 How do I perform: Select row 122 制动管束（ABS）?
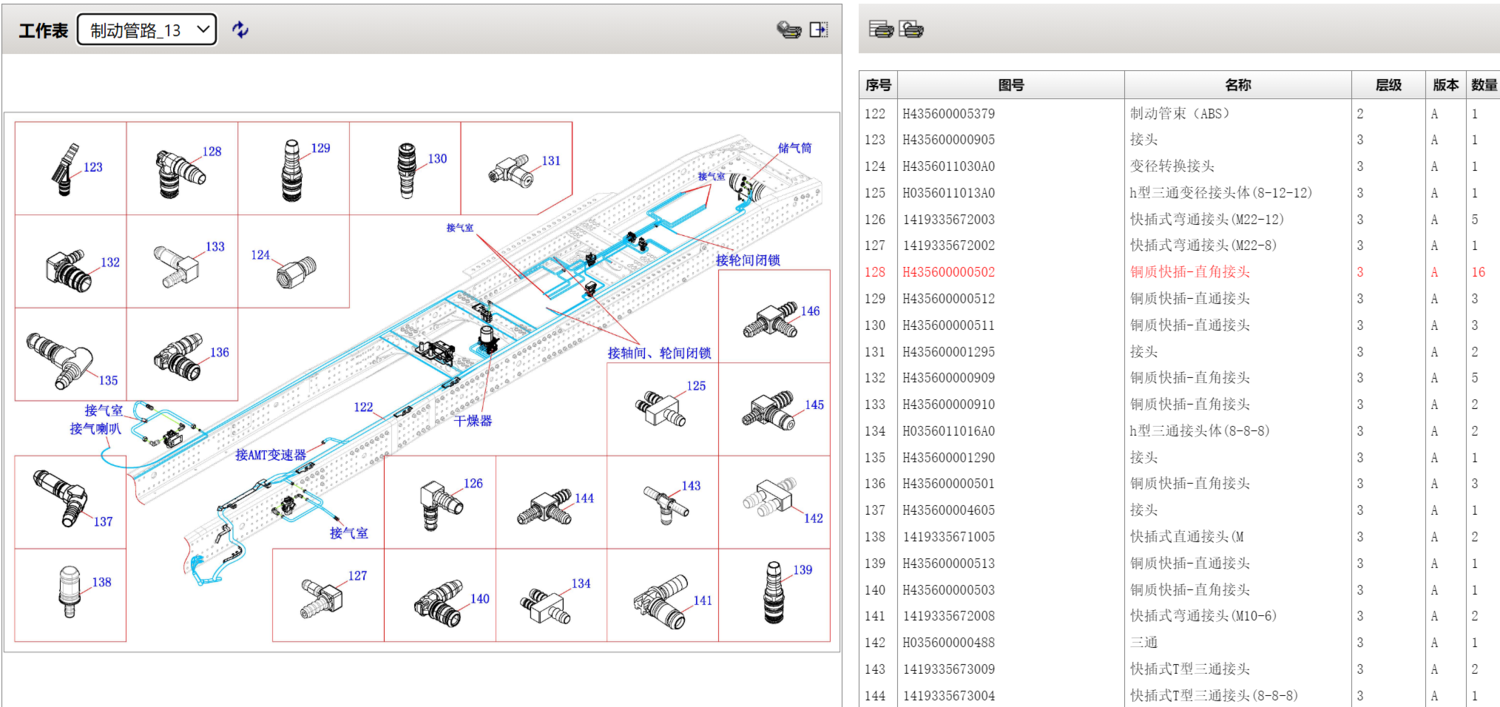point(1180,114)
